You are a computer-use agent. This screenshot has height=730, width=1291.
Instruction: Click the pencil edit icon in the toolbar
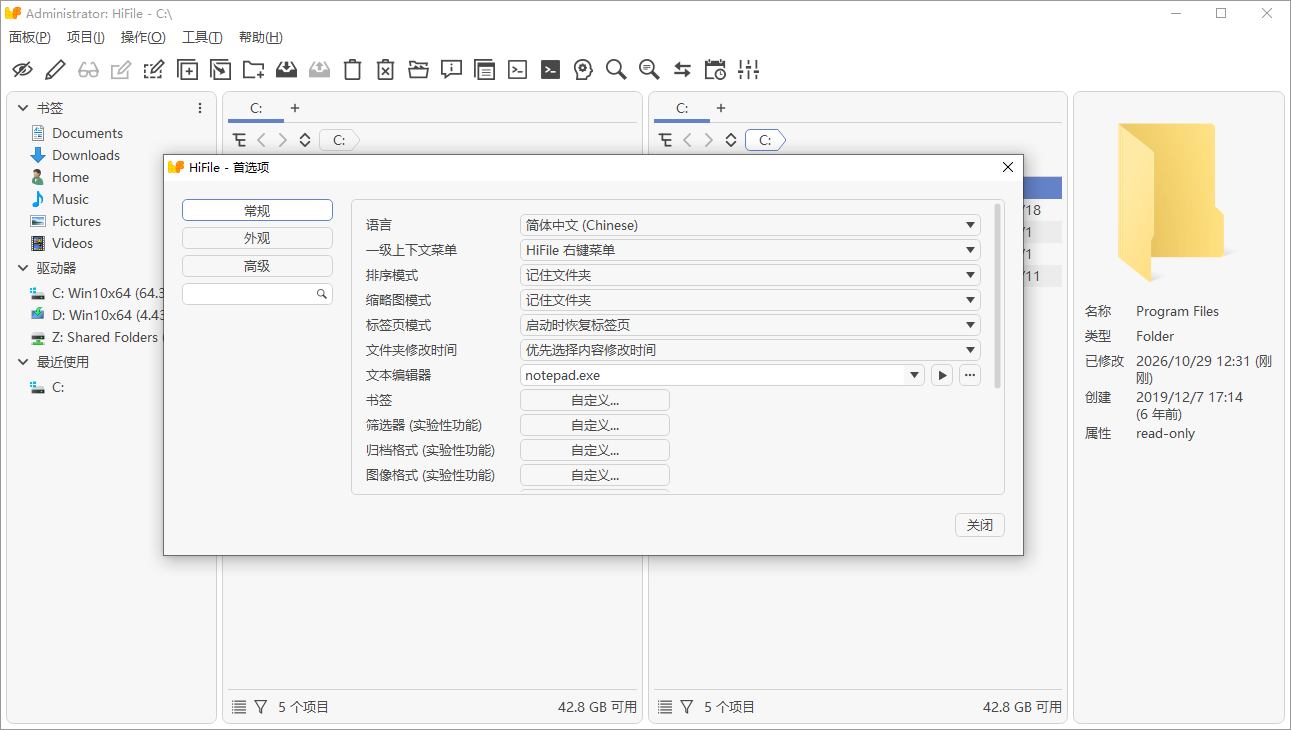55,69
